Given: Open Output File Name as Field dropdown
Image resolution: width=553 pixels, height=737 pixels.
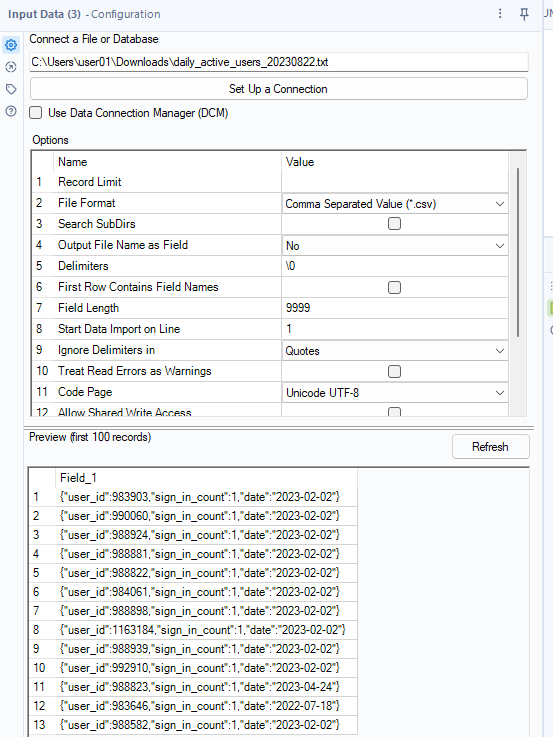Looking at the screenshot, I should pos(395,246).
